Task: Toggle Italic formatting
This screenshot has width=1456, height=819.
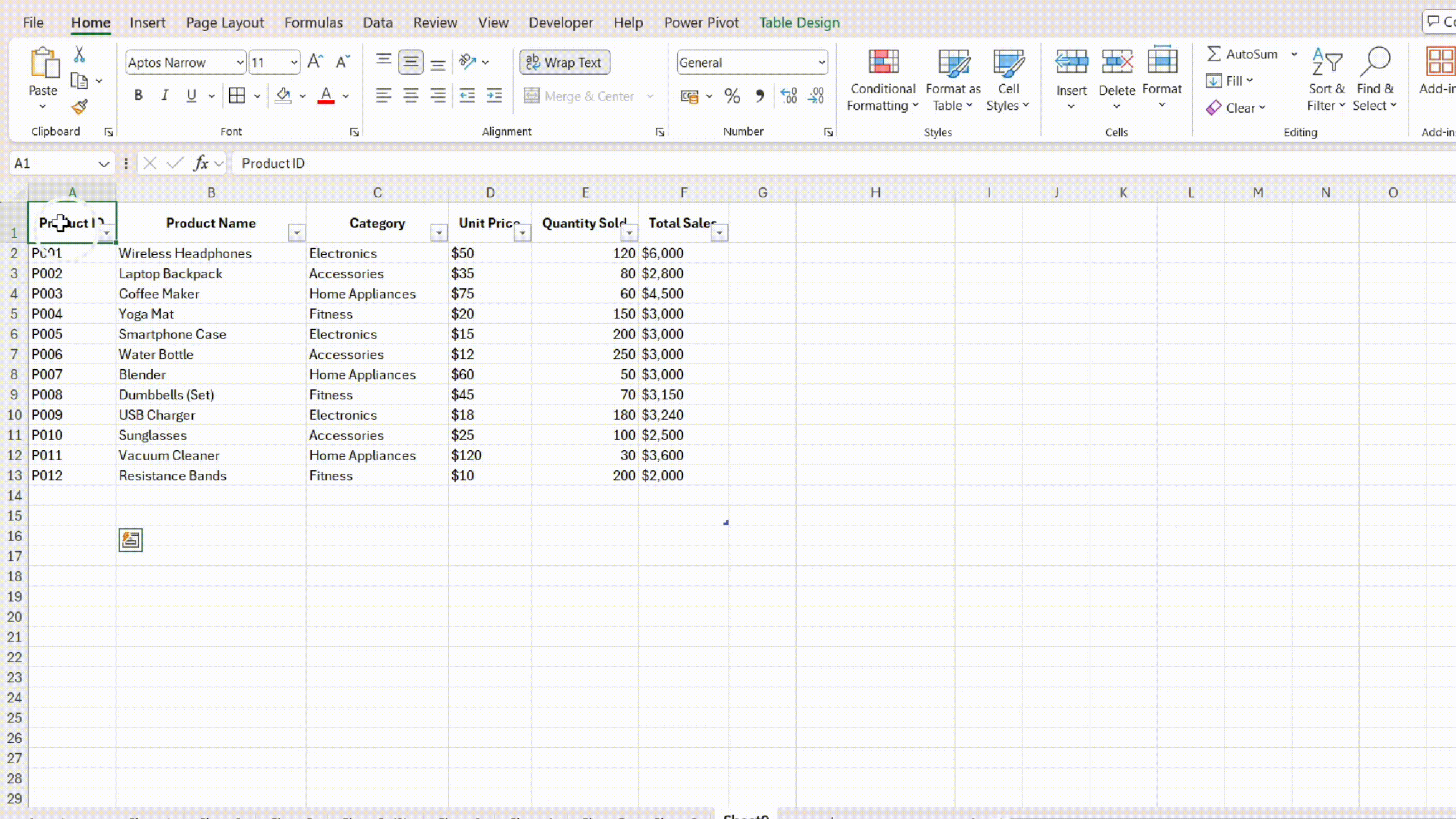Action: pos(165,96)
